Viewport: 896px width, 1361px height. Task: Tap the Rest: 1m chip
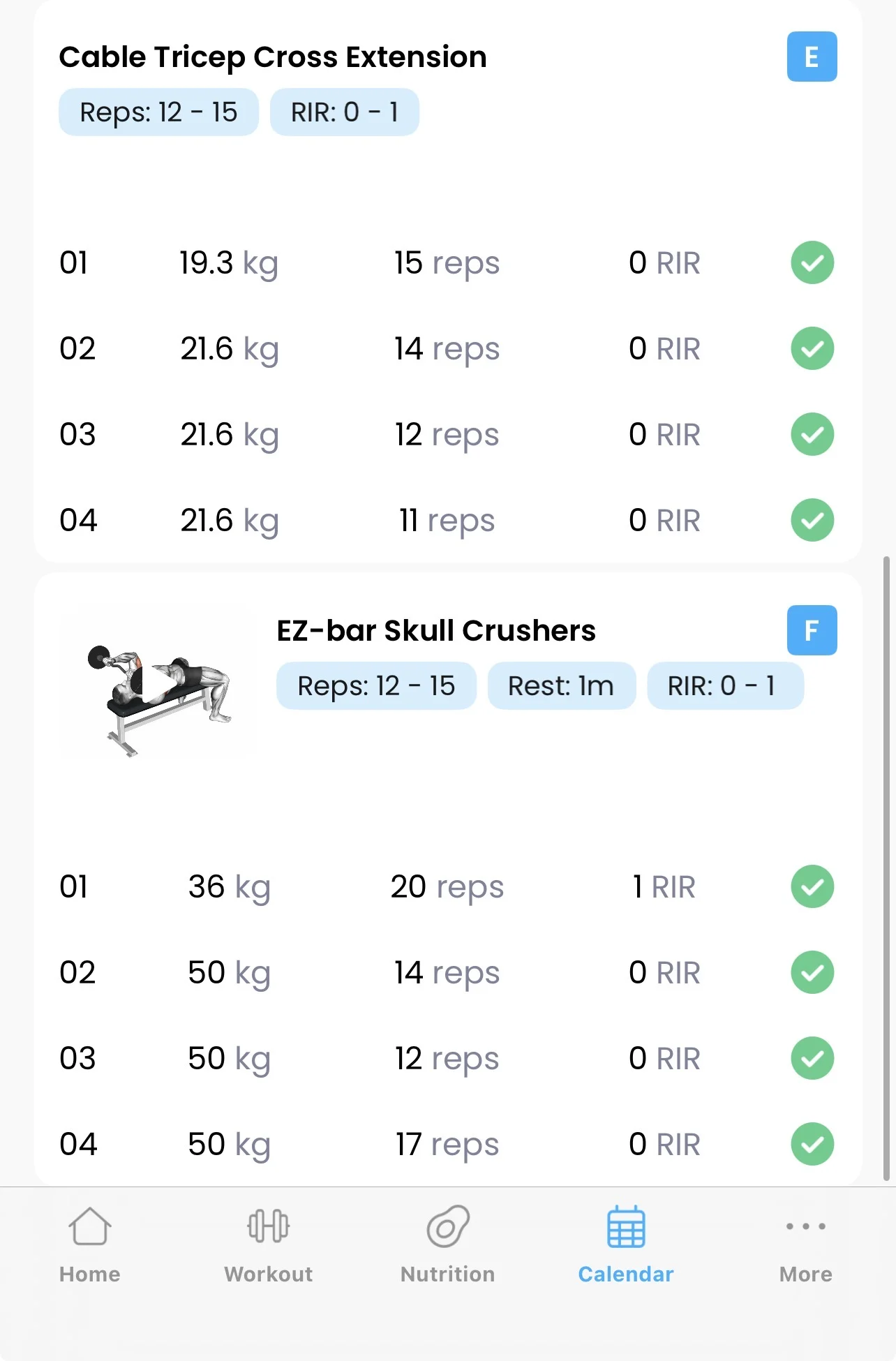click(561, 686)
